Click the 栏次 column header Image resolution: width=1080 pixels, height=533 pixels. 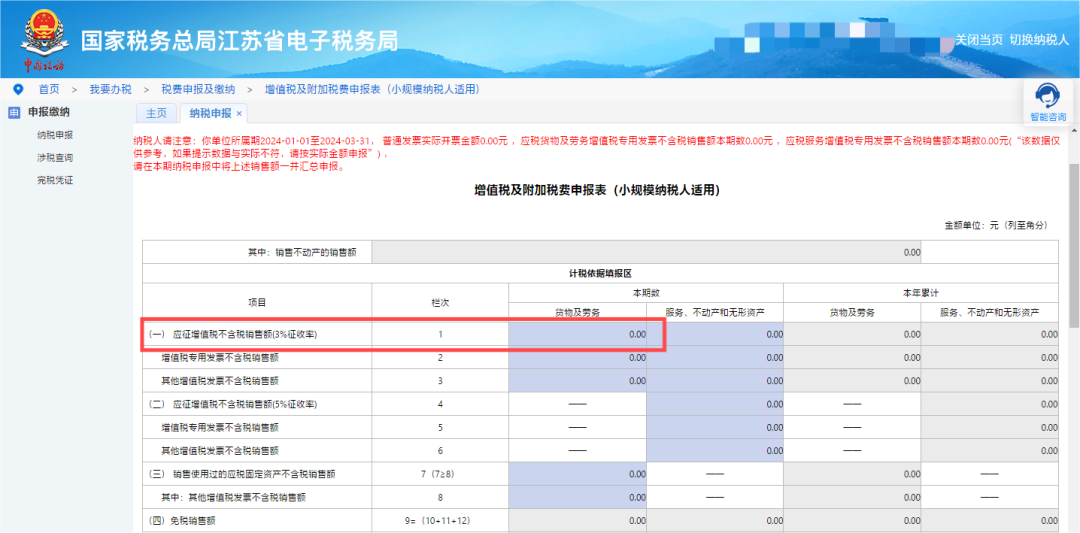tap(440, 302)
